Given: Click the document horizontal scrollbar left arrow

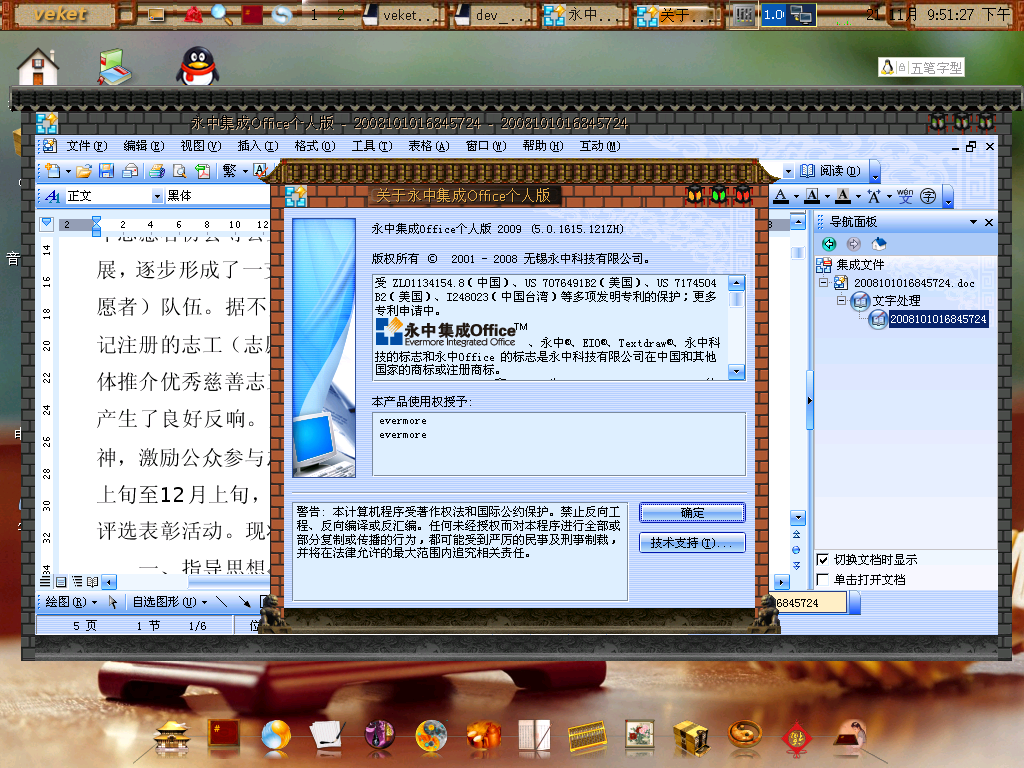Looking at the screenshot, I should [109, 581].
